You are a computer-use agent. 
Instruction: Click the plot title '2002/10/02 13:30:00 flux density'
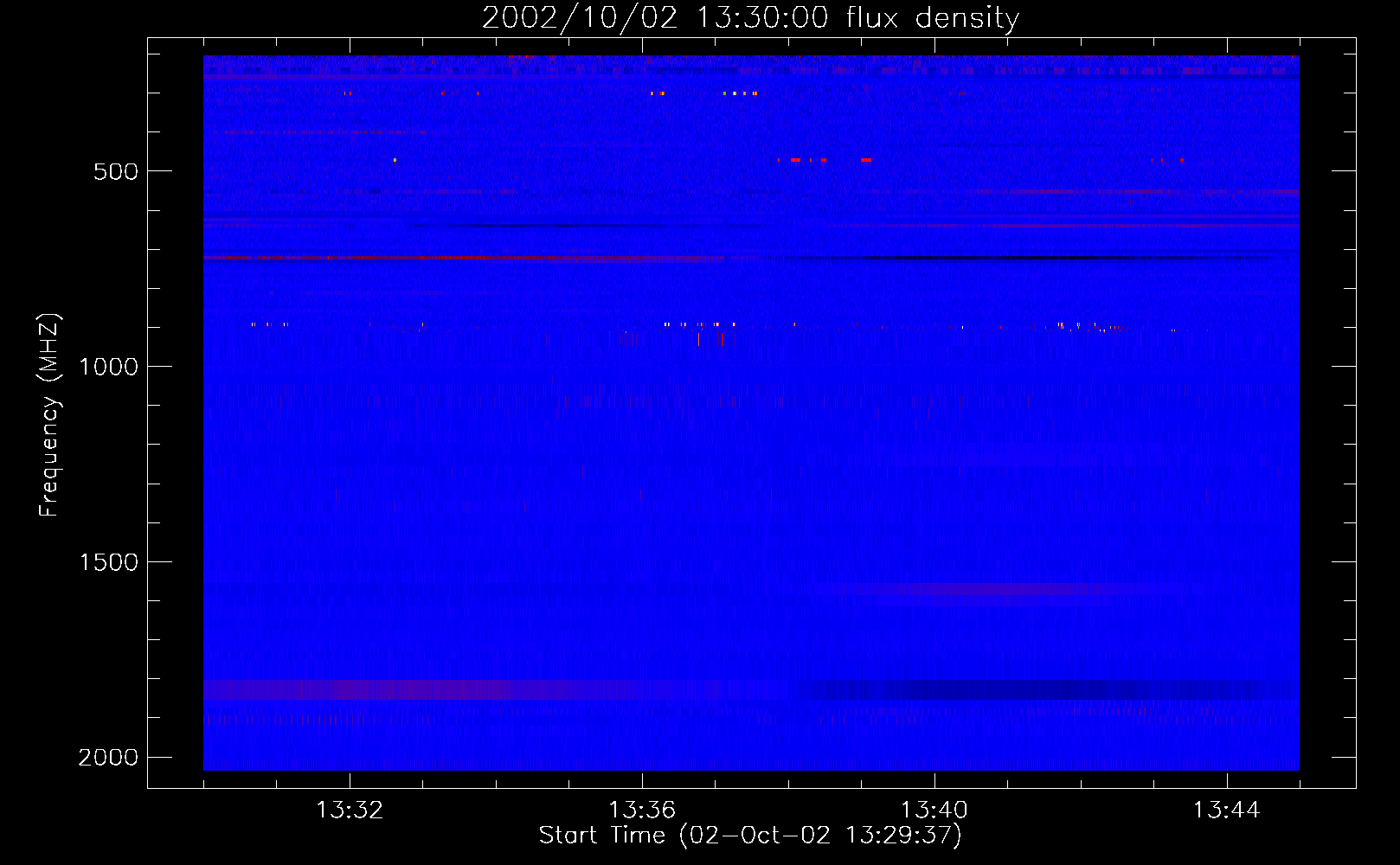750,18
